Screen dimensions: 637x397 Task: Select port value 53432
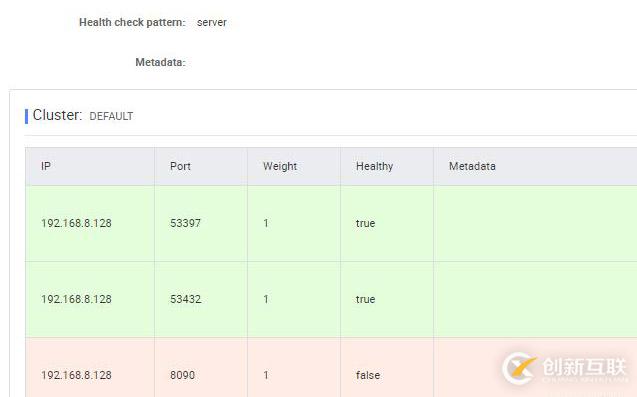pyautogui.click(x=186, y=299)
